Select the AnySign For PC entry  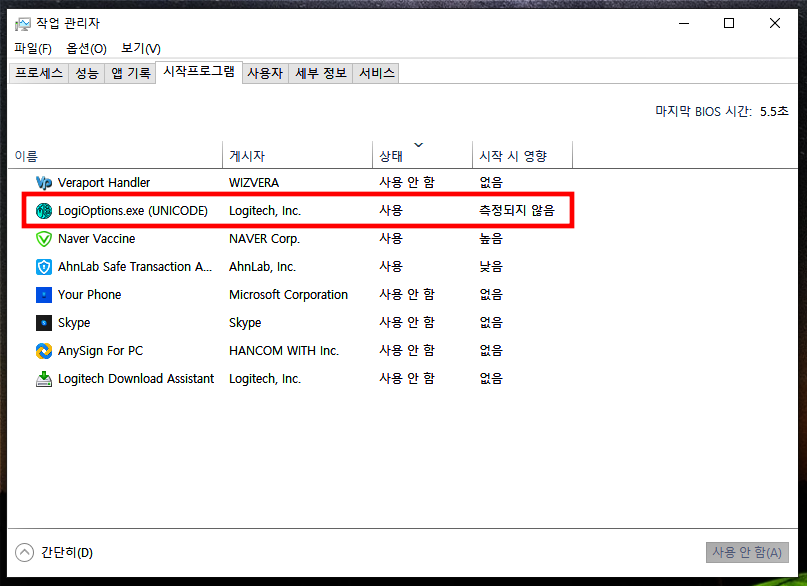pyautogui.click(x=100, y=351)
